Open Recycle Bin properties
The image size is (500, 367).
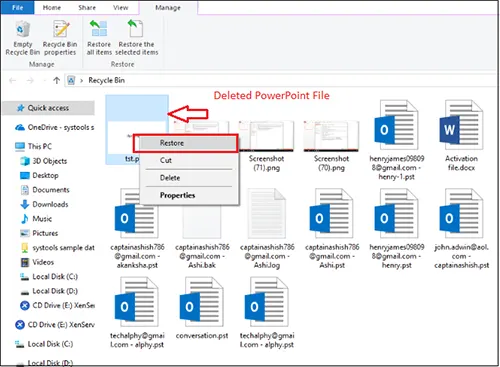(x=60, y=38)
